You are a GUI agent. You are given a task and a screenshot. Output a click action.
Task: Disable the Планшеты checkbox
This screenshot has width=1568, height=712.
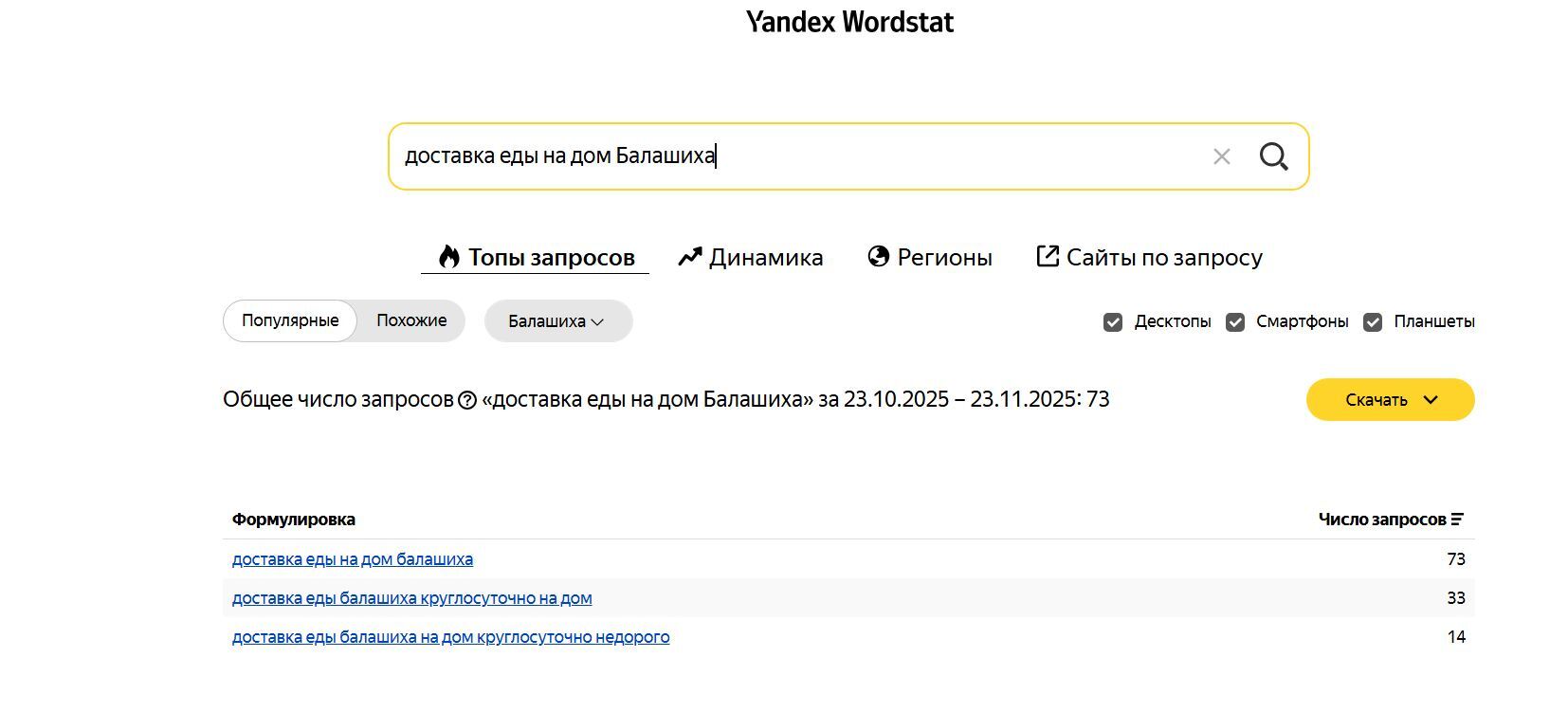[1373, 322]
